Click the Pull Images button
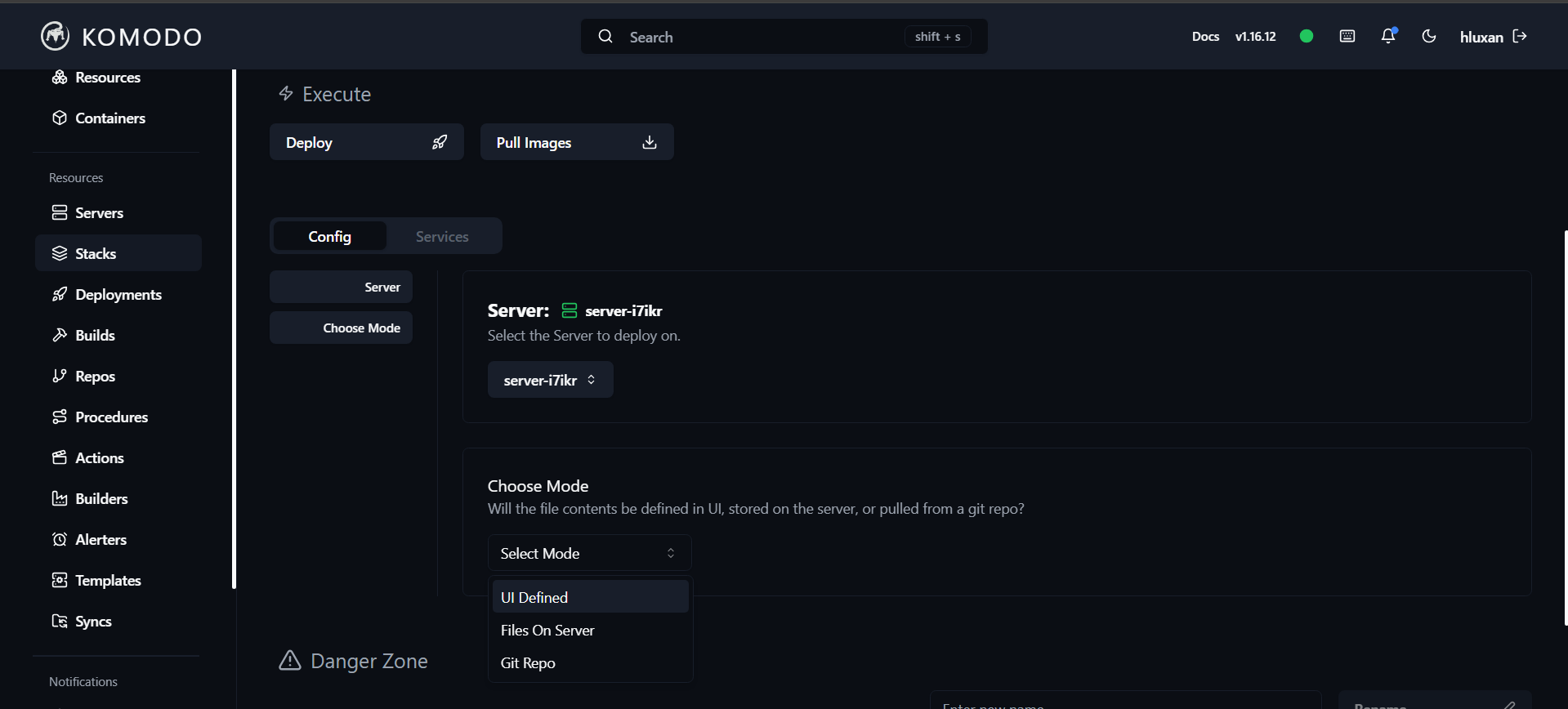The height and width of the screenshot is (709, 1568). point(576,142)
